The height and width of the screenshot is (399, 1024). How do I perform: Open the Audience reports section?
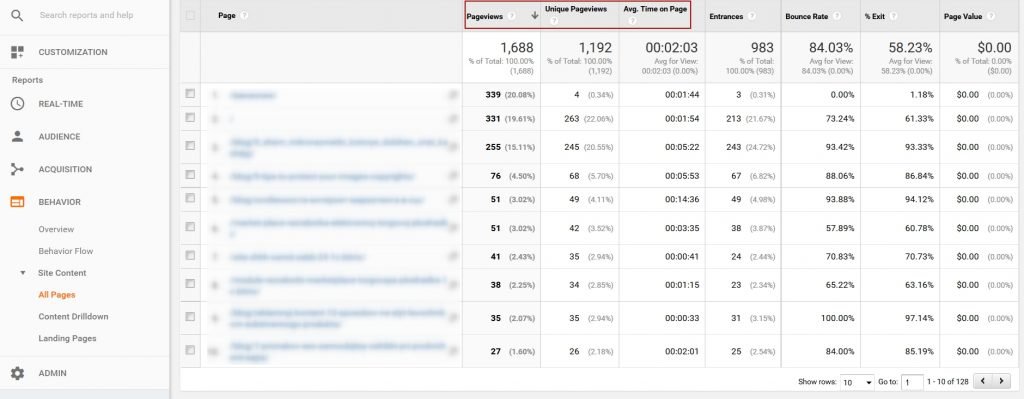(59, 136)
